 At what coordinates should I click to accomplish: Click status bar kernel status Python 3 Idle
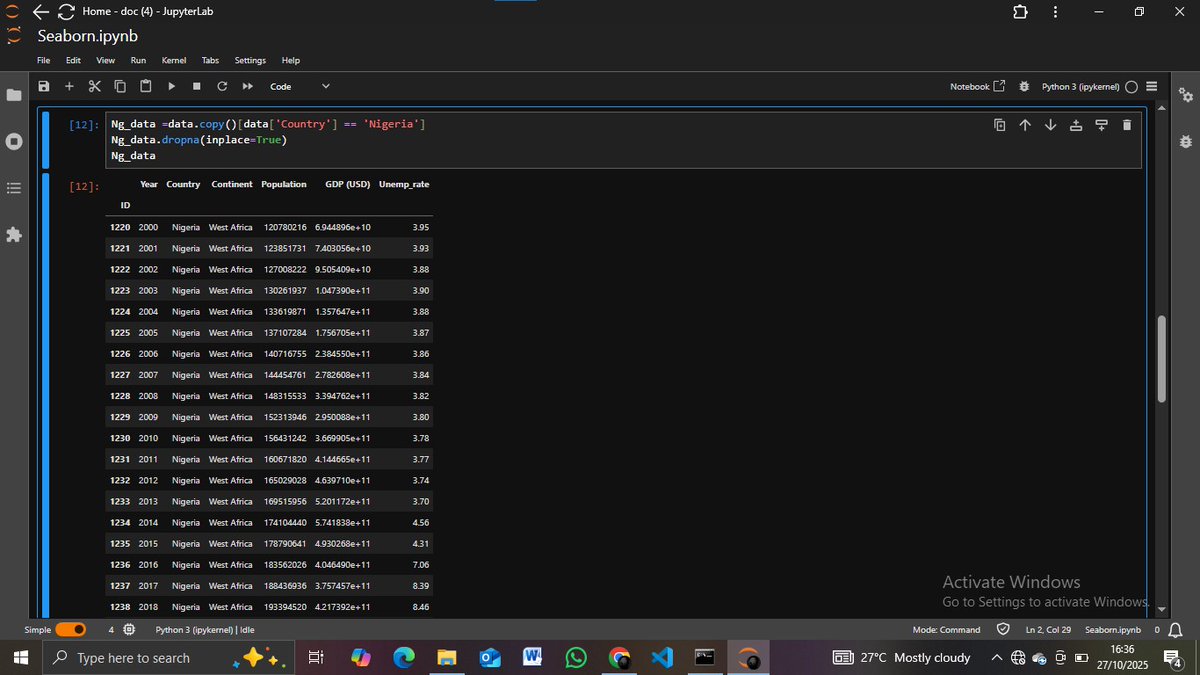click(205, 630)
